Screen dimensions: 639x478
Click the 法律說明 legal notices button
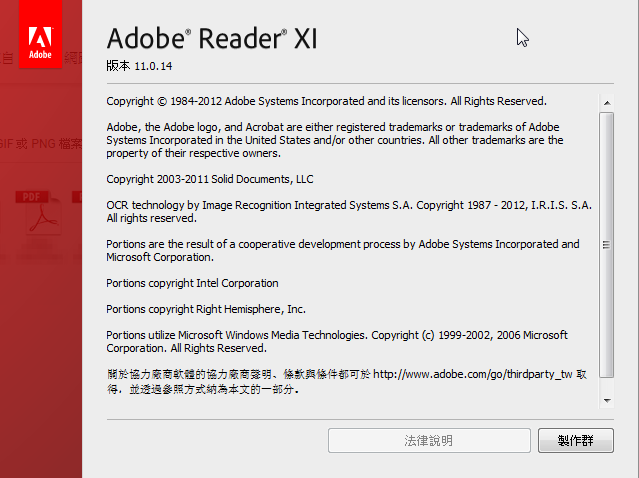429,440
